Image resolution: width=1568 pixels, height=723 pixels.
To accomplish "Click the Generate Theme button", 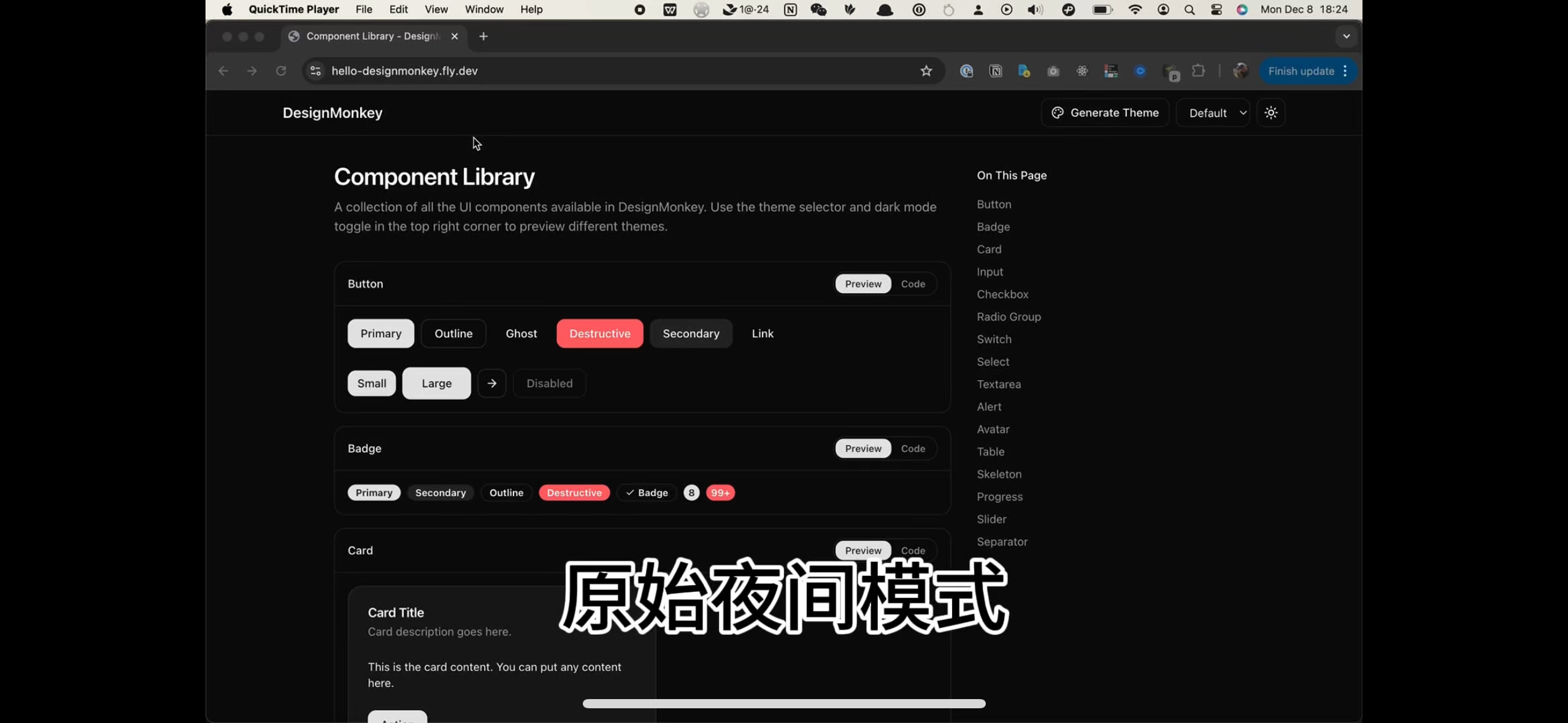I will pyautogui.click(x=1105, y=113).
